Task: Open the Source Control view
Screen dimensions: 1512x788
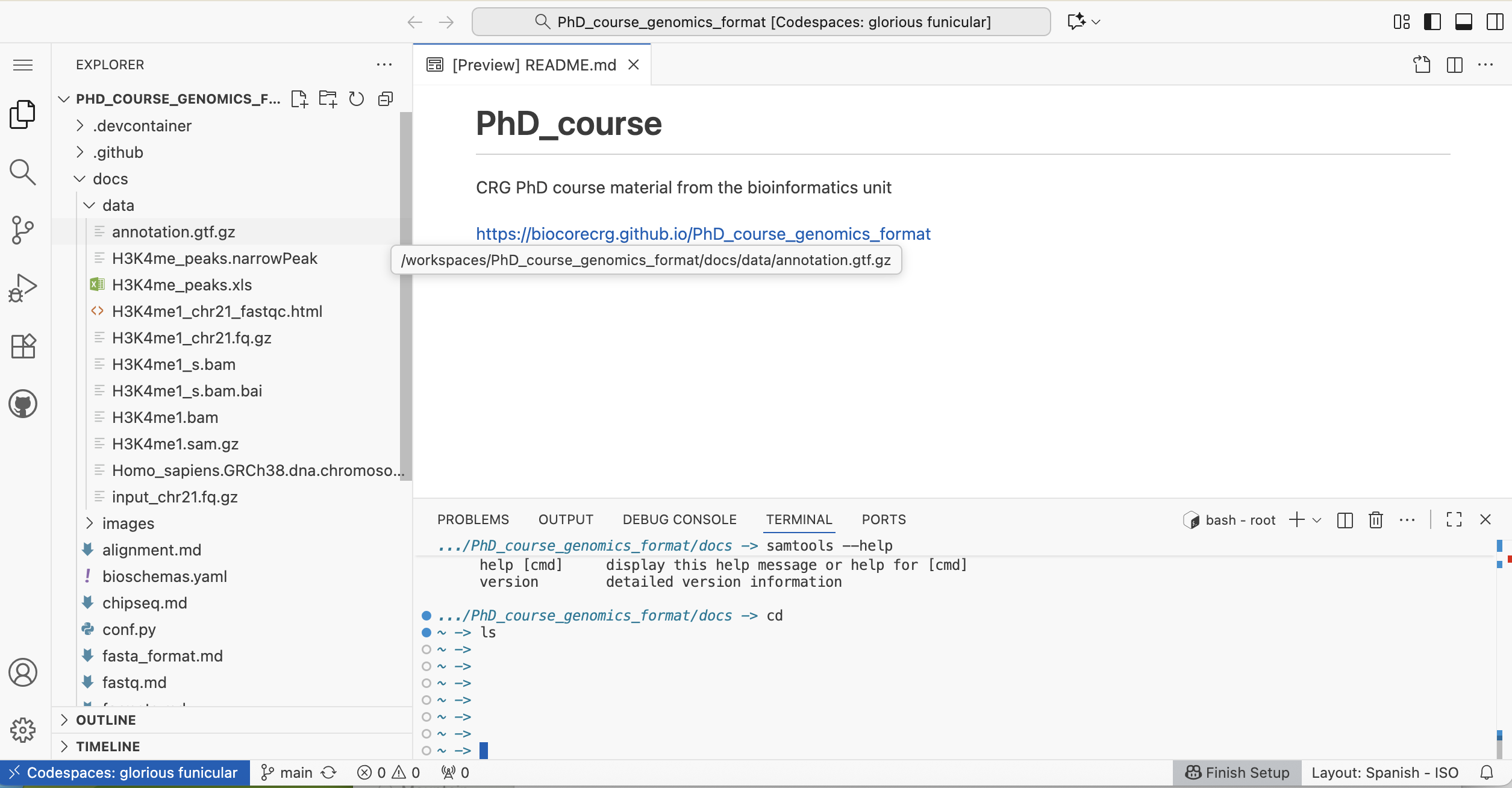Action: pyautogui.click(x=23, y=230)
